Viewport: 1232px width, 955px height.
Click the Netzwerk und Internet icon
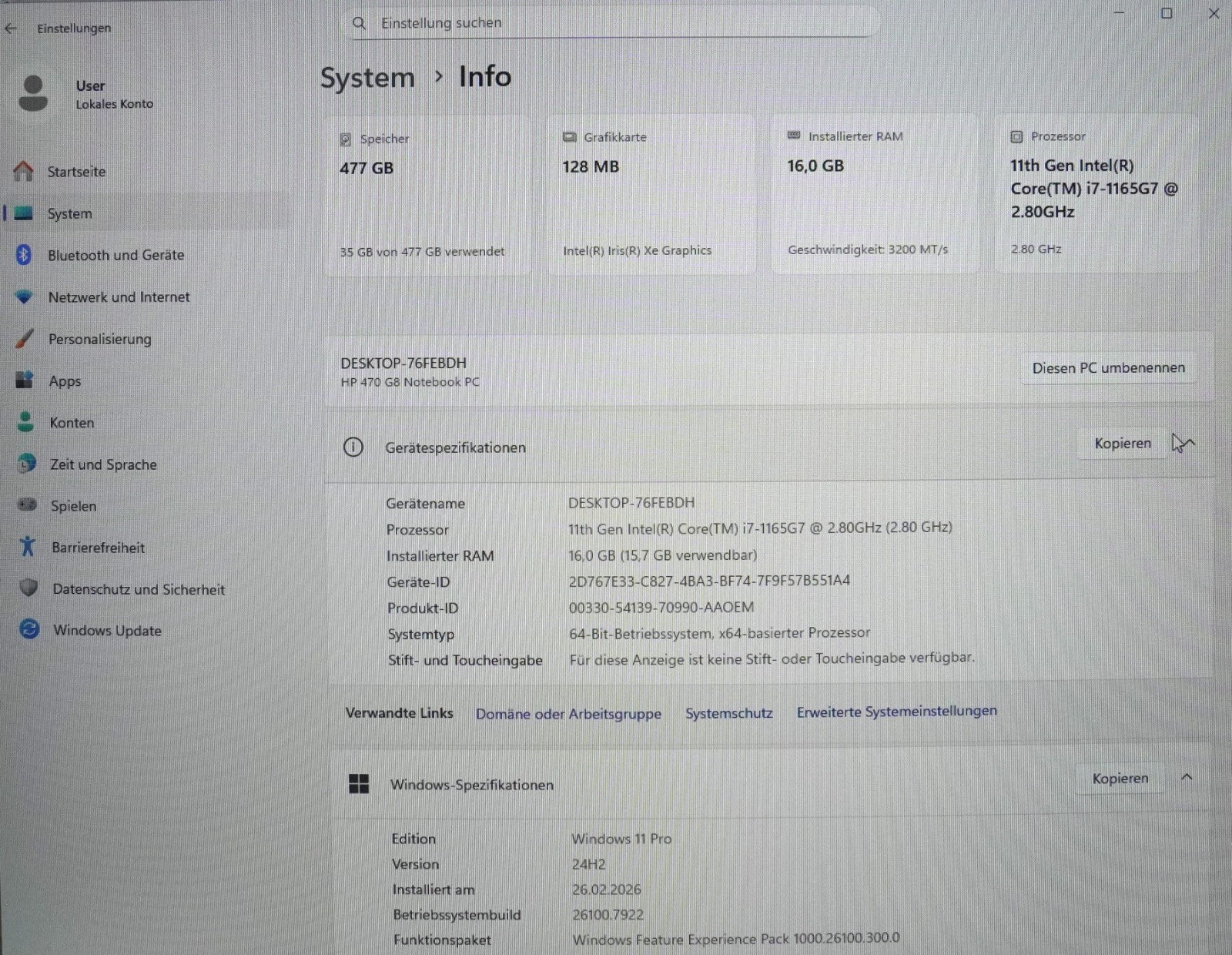(25, 297)
